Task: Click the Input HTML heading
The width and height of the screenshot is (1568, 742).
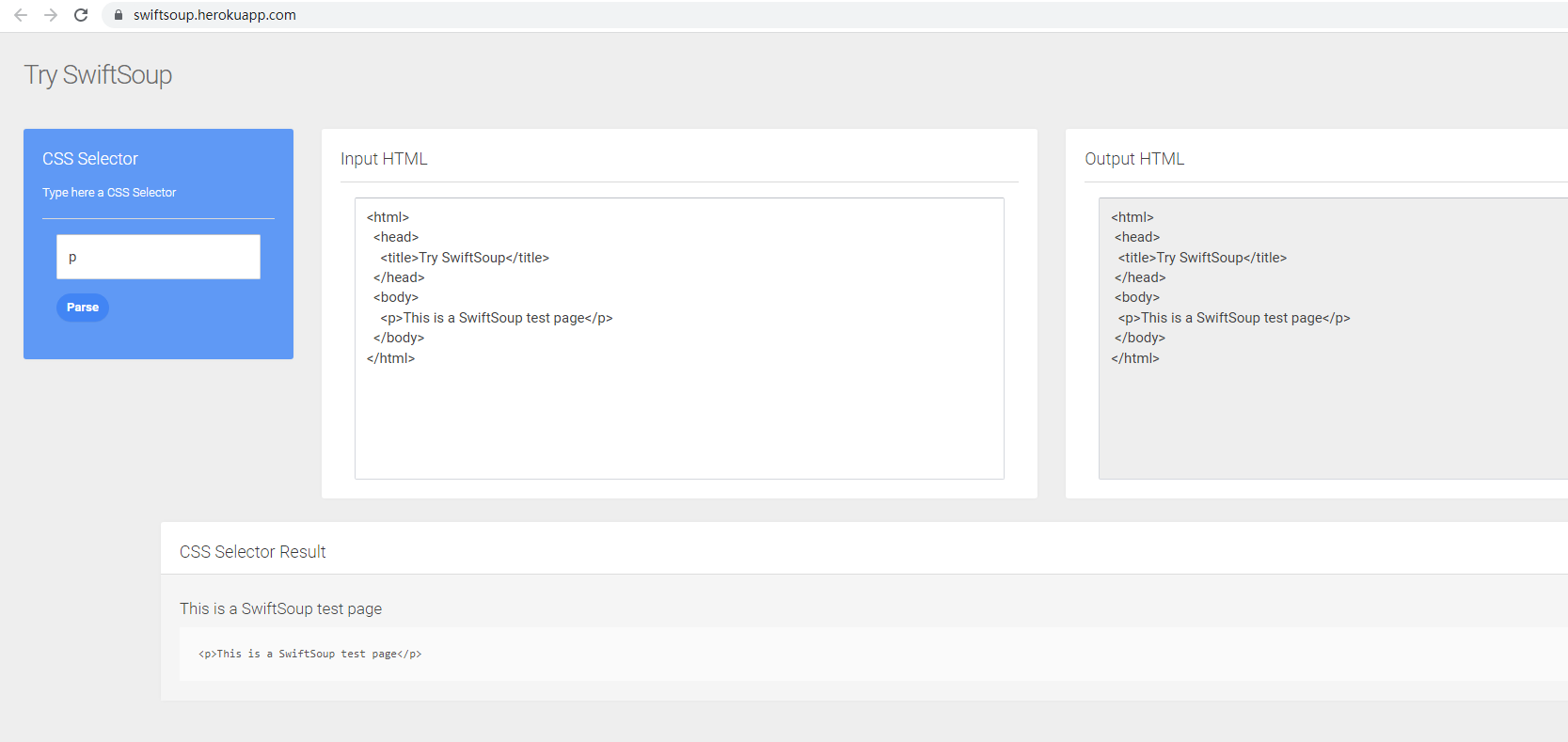Action: tap(384, 159)
